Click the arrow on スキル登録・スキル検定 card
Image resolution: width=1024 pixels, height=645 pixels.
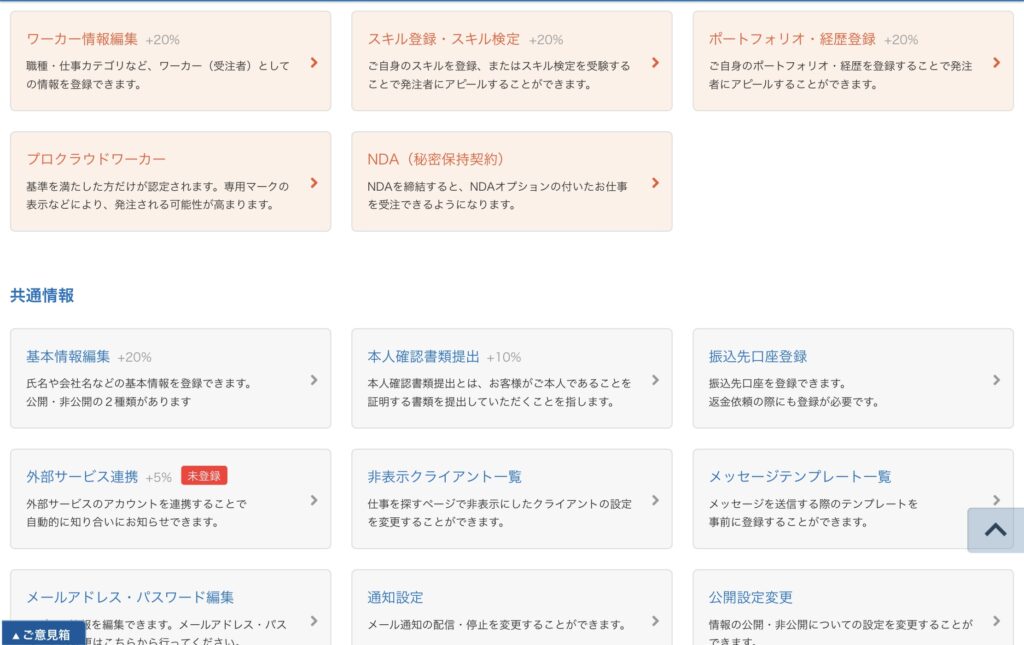[x=655, y=62]
